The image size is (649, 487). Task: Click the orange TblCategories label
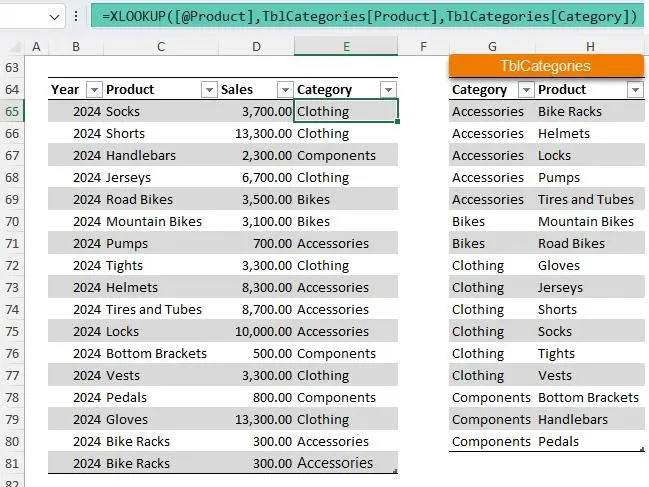546,66
